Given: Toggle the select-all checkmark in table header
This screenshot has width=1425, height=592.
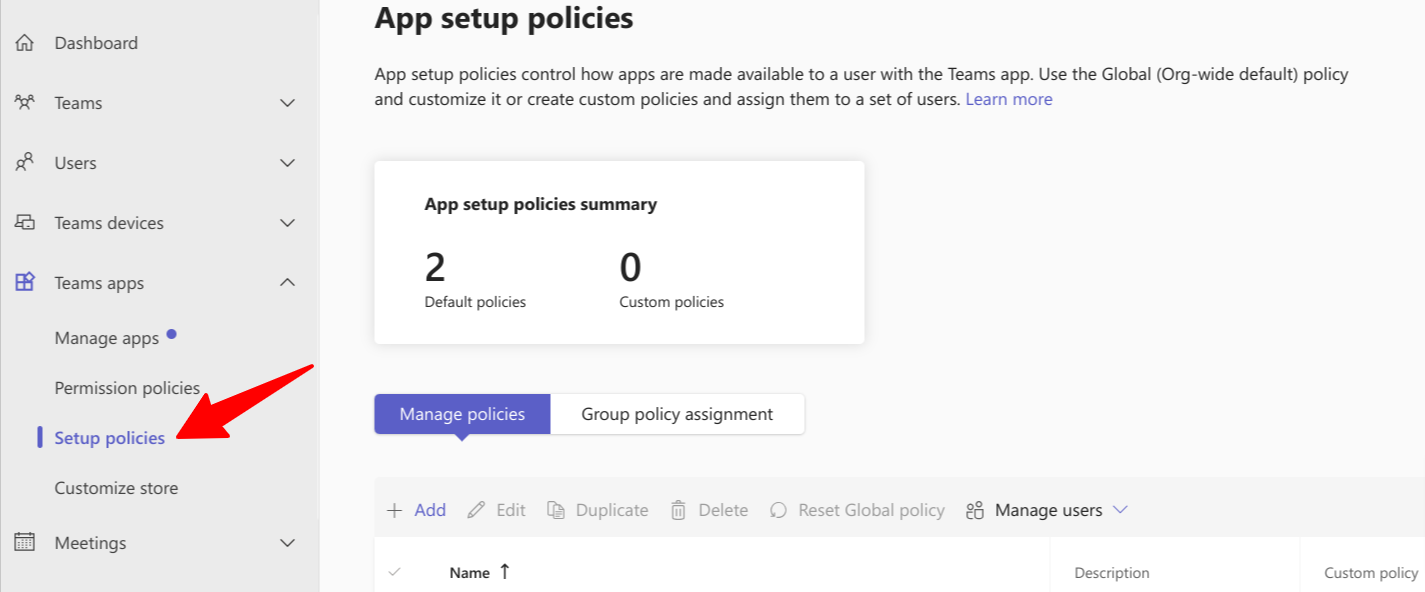Looking at the screenshot, I should (x=394, y=572).
